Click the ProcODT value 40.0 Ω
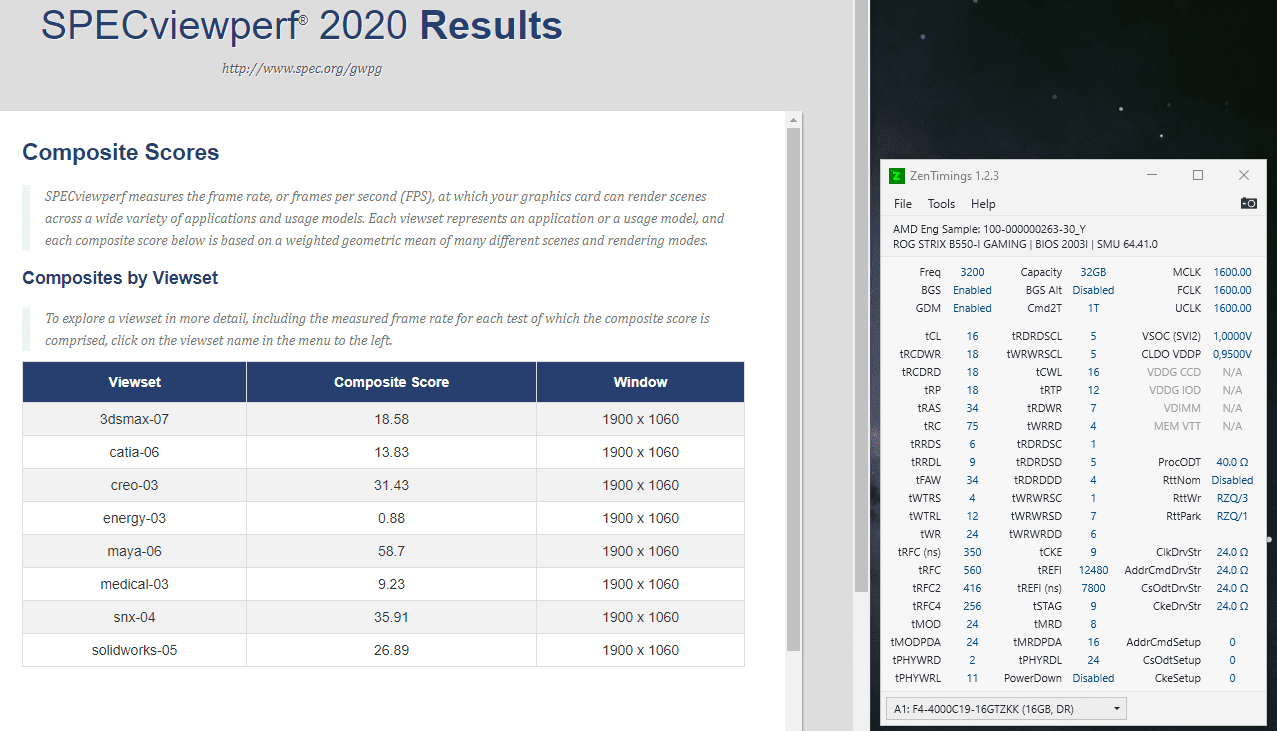1277x731 pixels. tap(1232, 462)
